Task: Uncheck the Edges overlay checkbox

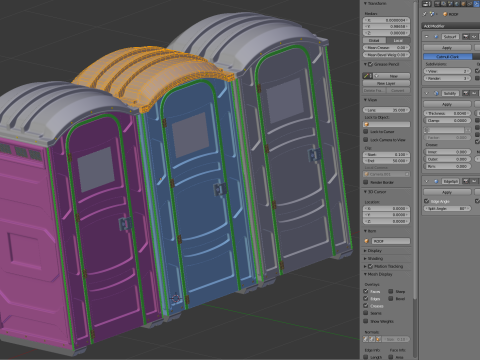Action: [366, 299]
